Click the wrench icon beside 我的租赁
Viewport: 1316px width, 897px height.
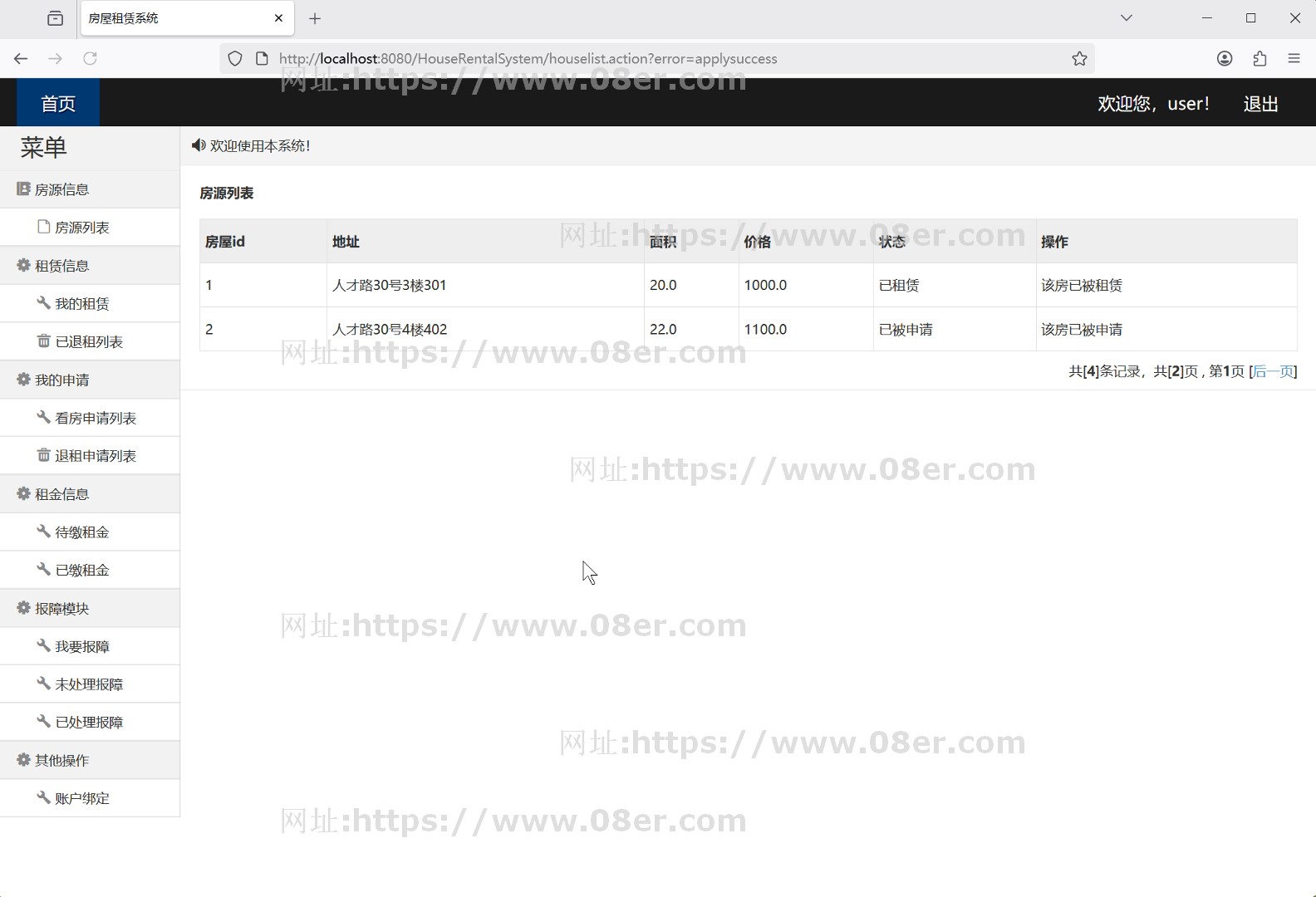pyautogui.click(x=43, y=303)
